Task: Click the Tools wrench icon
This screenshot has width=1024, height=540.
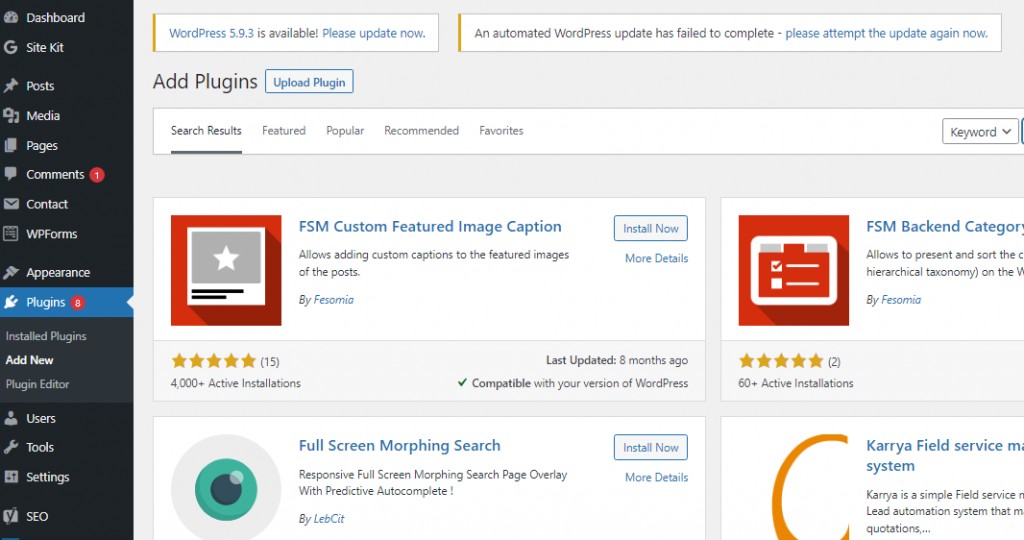Action: [x=11, y=447]
